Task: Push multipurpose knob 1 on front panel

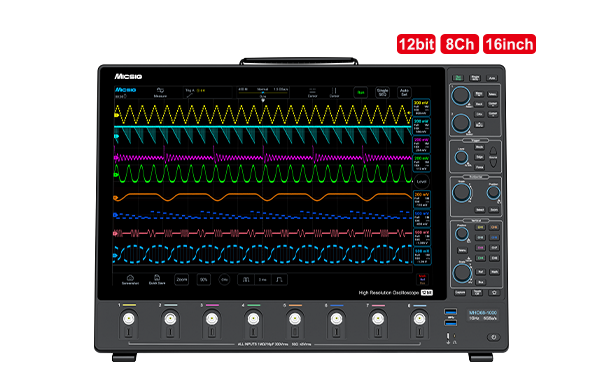Action: point(461,96)
